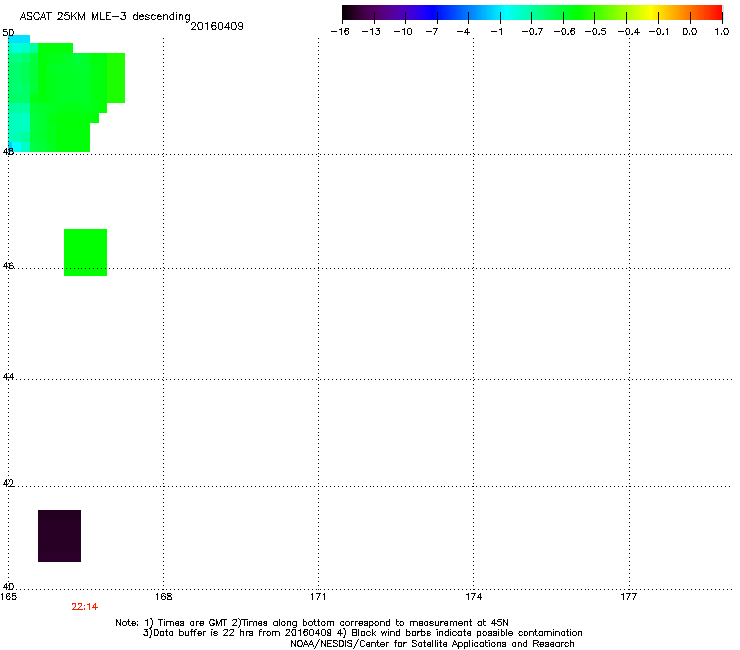Click the -7 tick label on the color bar
Screen dimensions: 740x650
[x=431, y=32]
